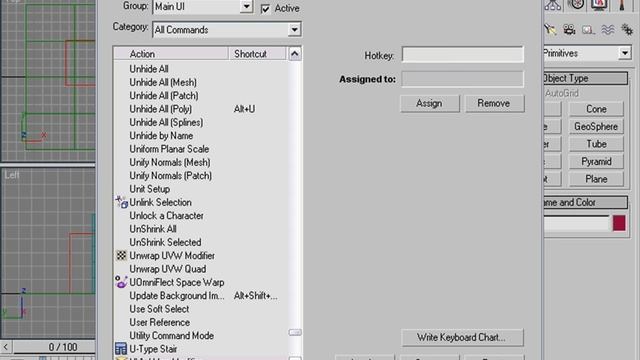Select the Update Background Im... action
Screen dimensions: 640x360
(x=177, y=296)
